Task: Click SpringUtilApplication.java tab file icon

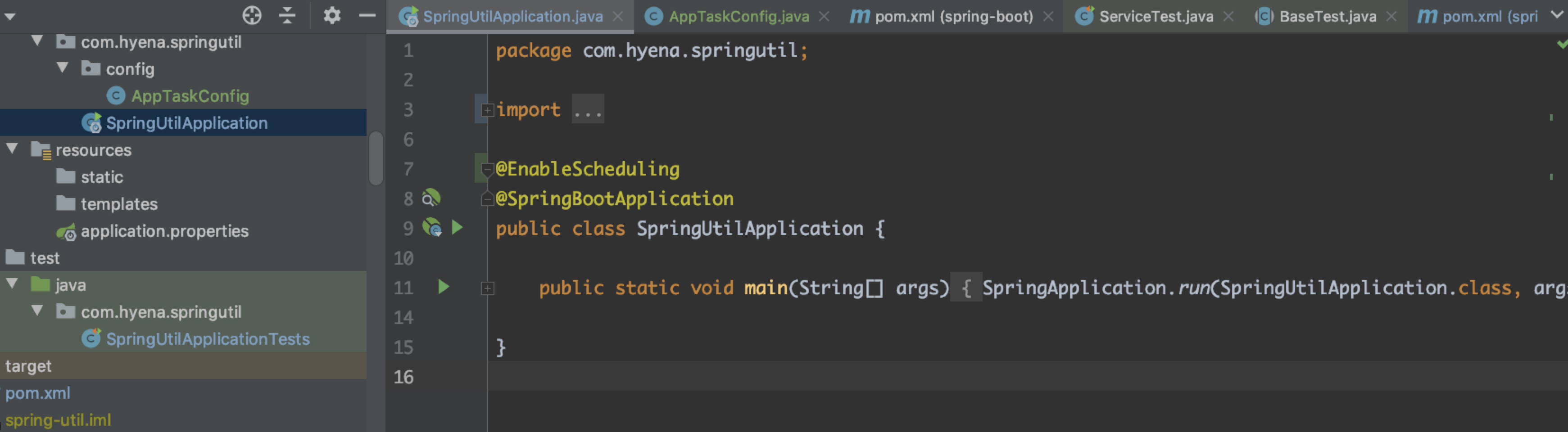Action: coord(408,17)
